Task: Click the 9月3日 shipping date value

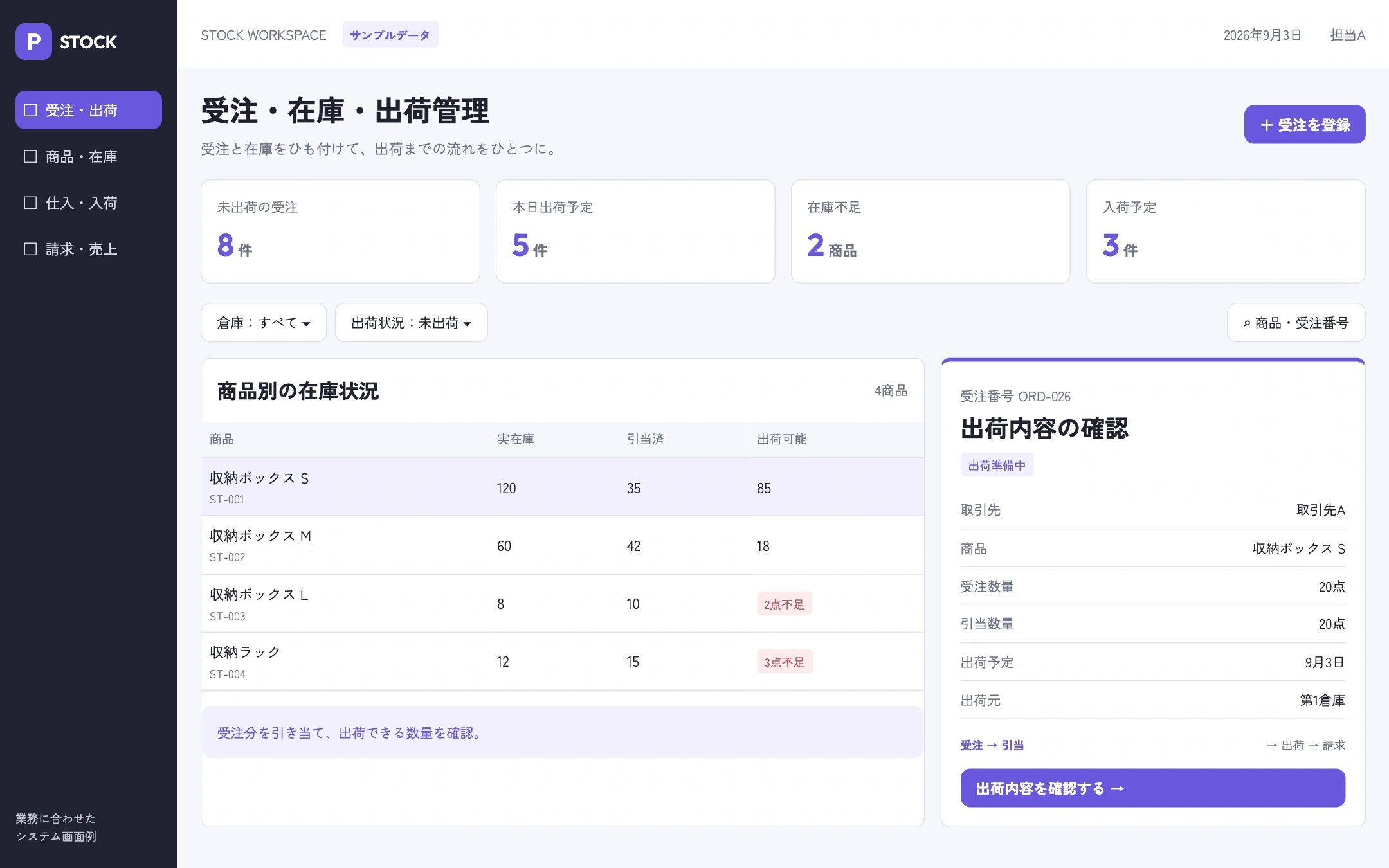Action: [1325, 662]
